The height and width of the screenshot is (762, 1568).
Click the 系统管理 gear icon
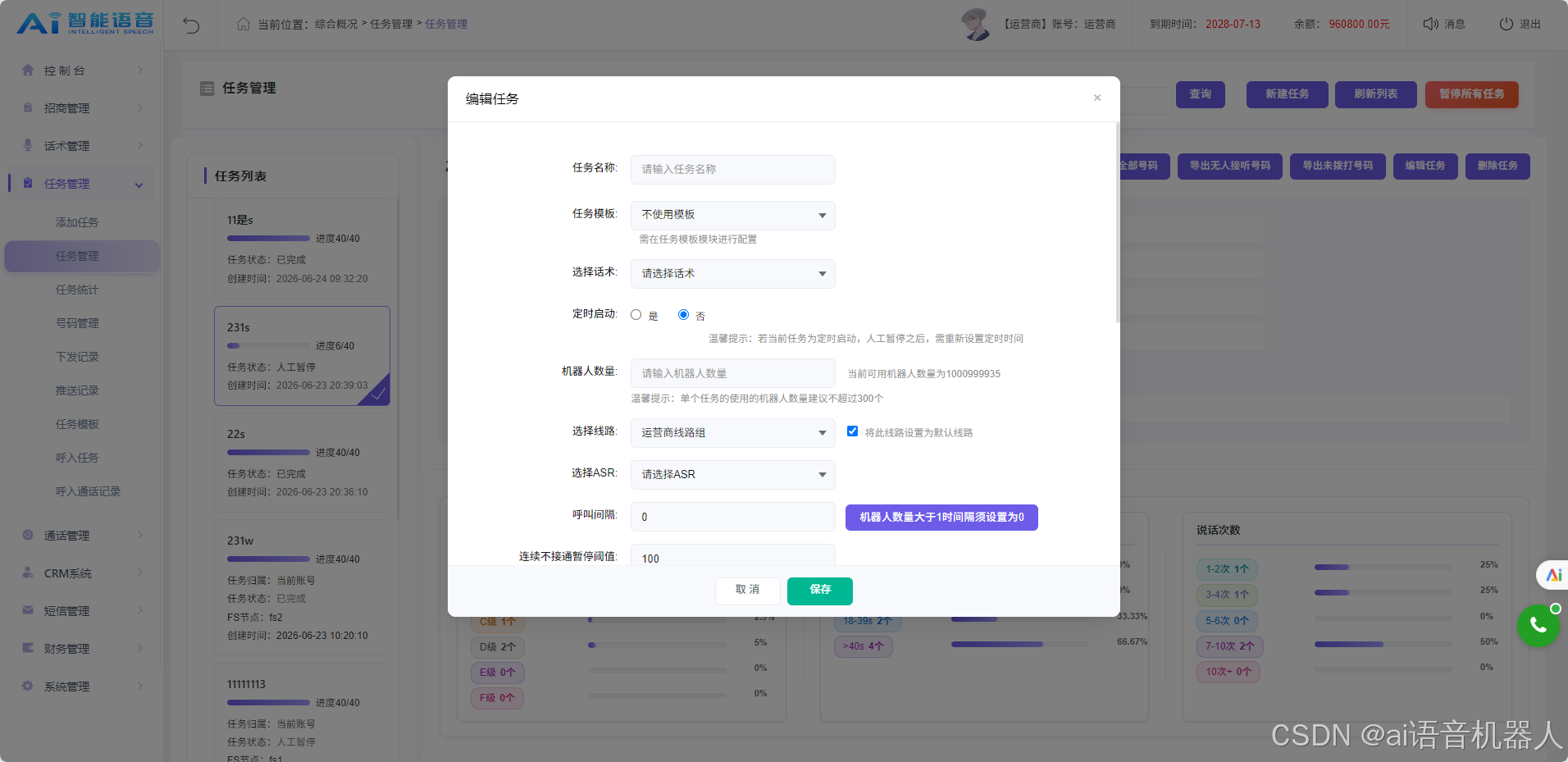(x=28, y=686)
